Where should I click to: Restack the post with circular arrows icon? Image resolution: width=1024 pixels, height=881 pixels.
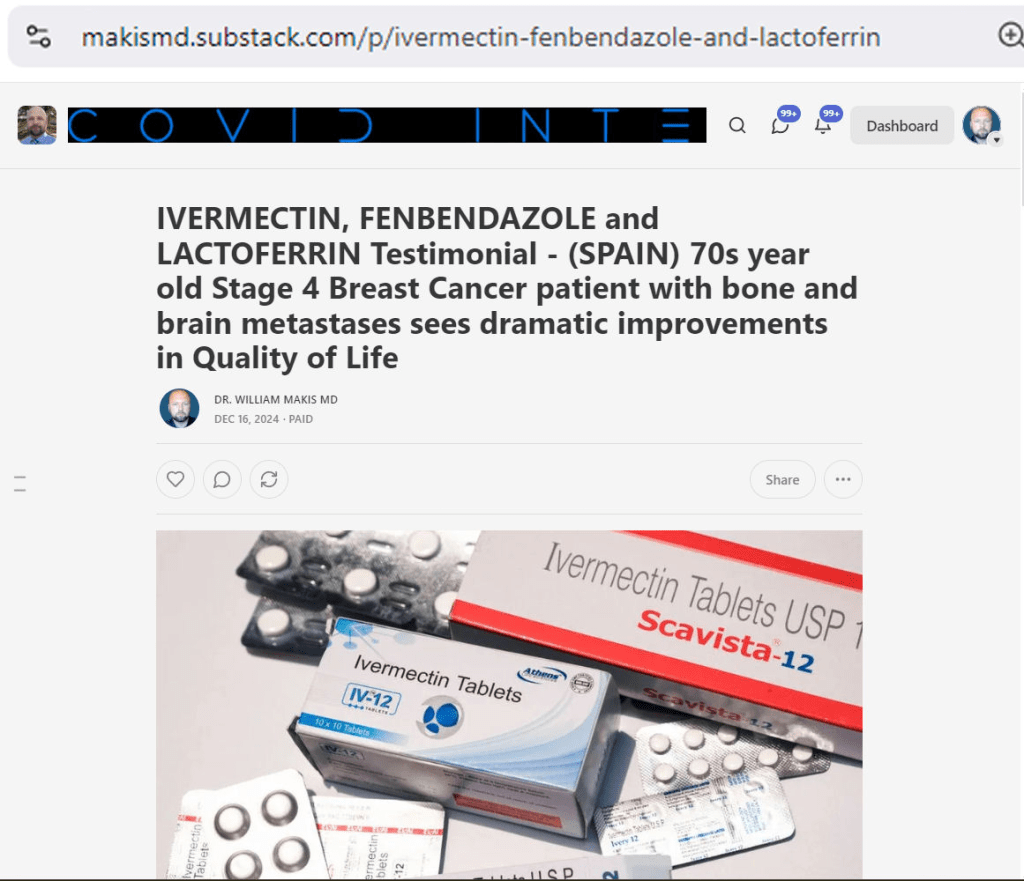coord(268,479)
